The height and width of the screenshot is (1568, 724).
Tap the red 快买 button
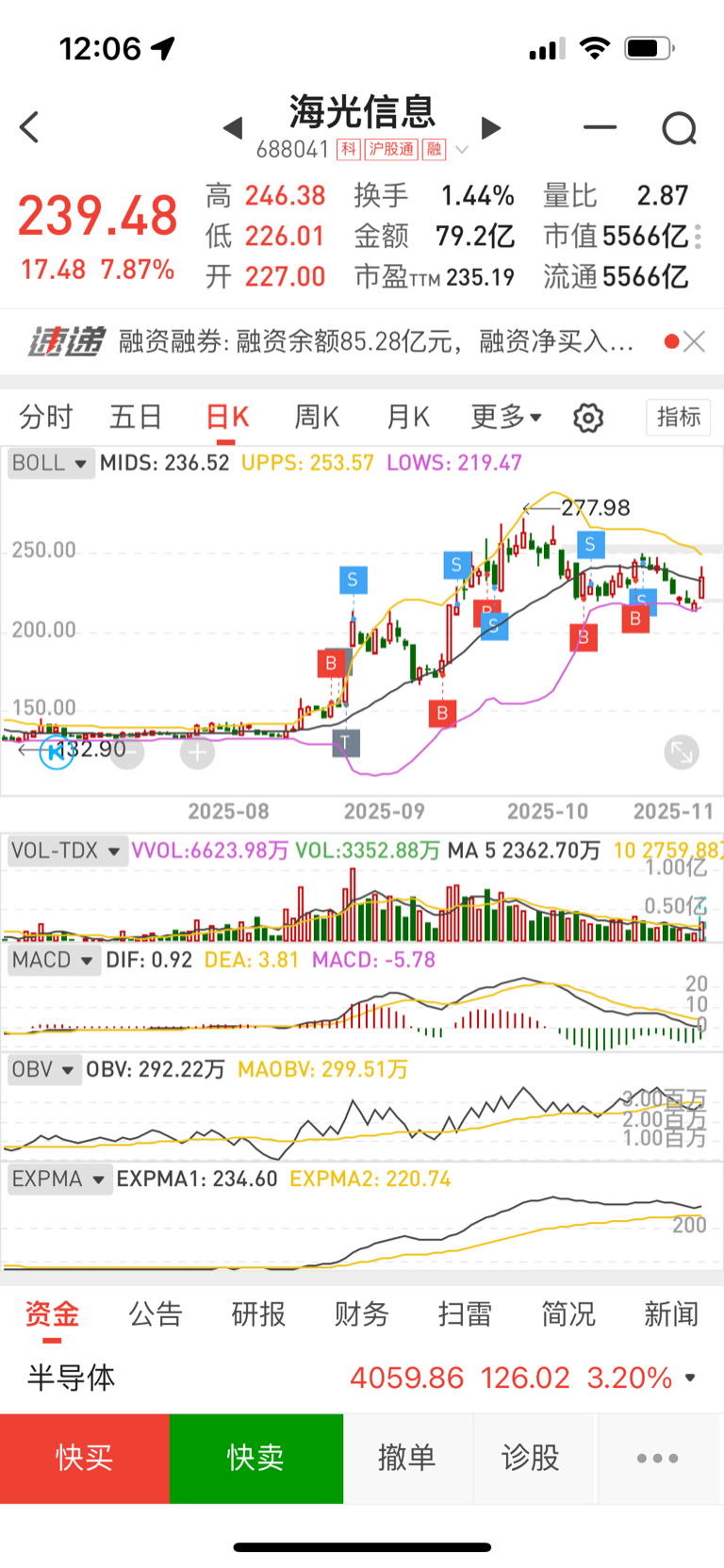pos(85,1458)
